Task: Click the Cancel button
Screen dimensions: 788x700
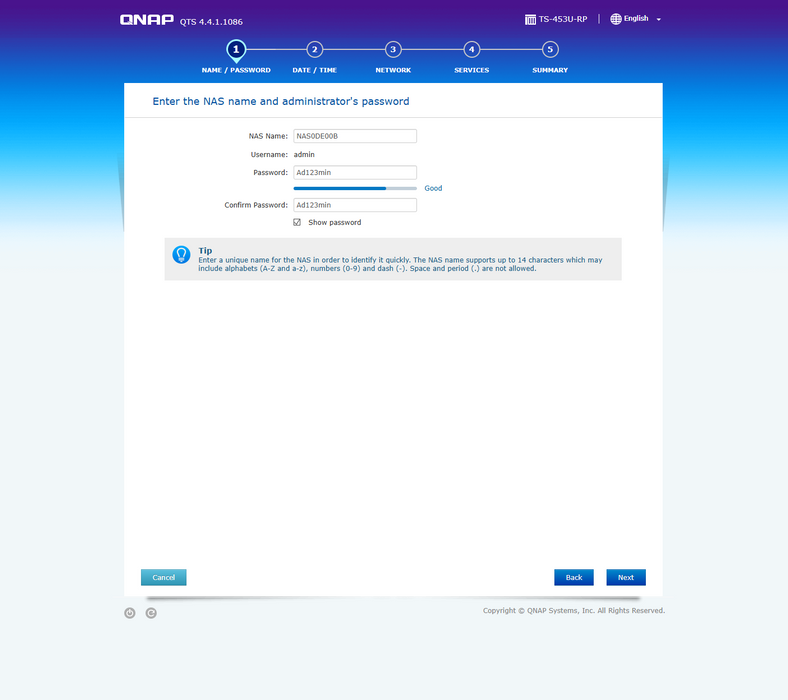Action: [163, 577]
